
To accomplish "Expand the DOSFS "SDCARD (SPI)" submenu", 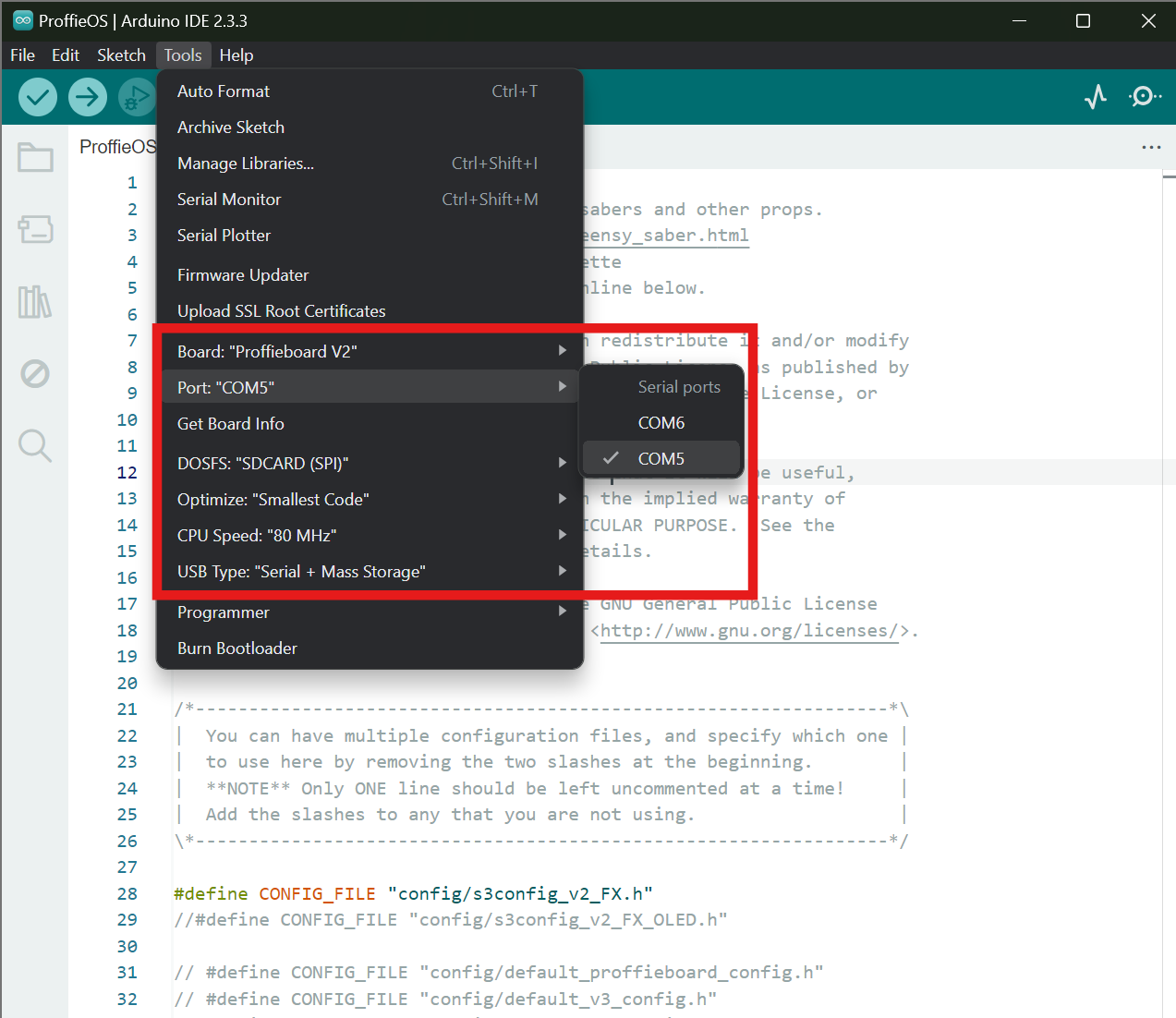I will coord(370,464).
